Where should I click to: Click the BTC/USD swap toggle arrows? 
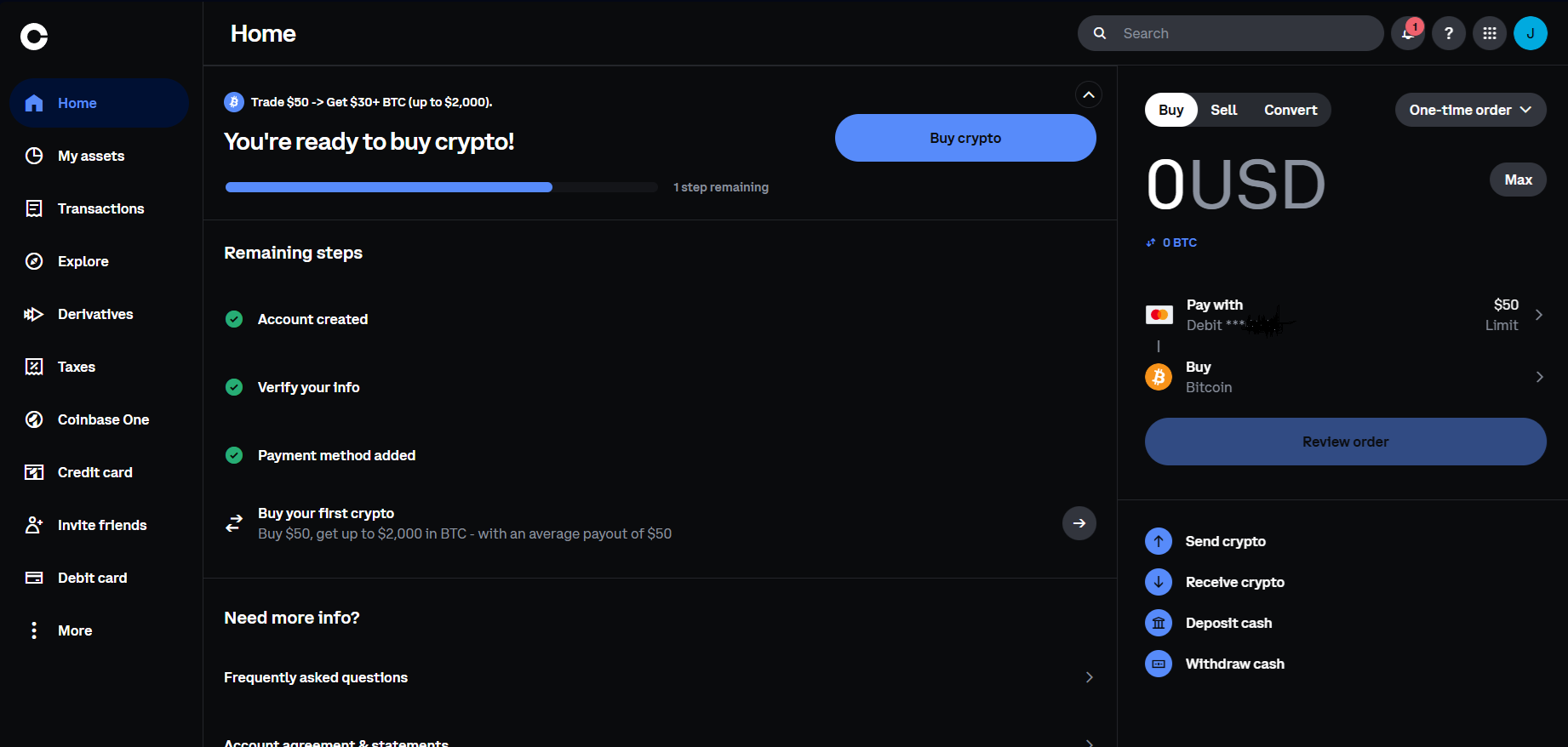click(x=1151, y=243)
